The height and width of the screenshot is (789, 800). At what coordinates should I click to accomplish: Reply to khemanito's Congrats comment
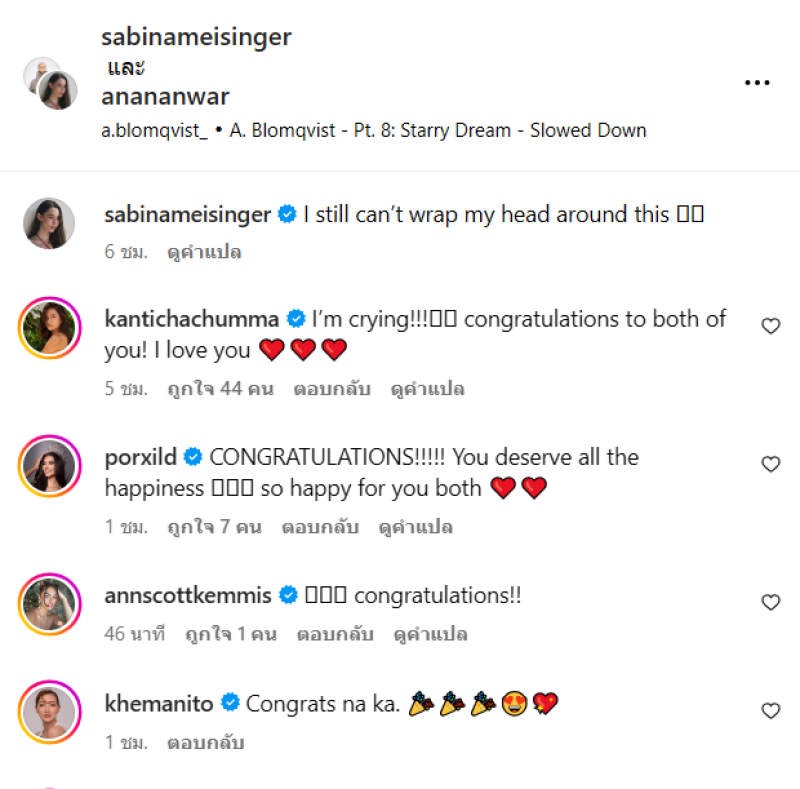pos(205,743)
